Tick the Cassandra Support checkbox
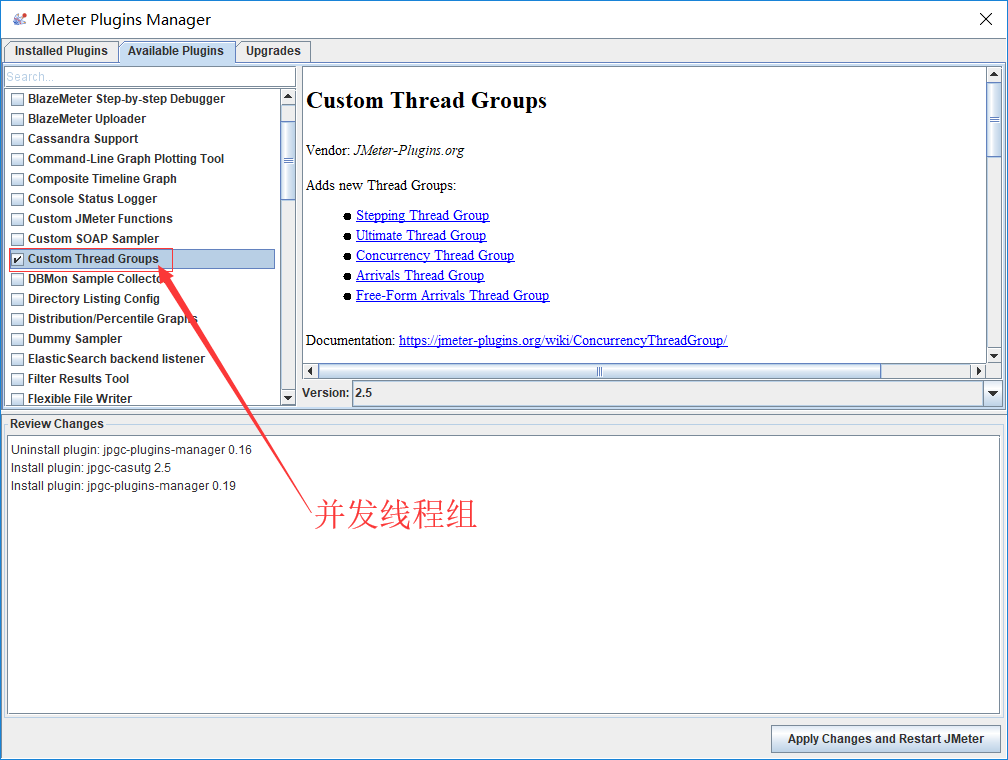1008x760 pixels. coord(17,139)
